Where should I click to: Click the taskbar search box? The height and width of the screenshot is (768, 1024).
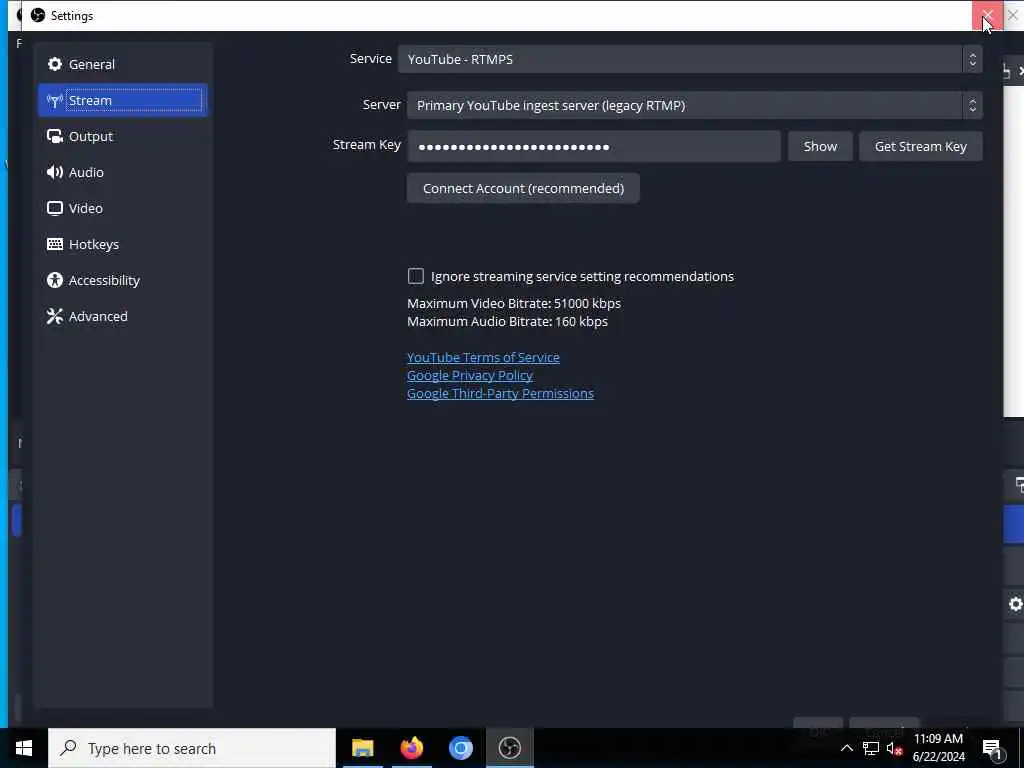192,748
